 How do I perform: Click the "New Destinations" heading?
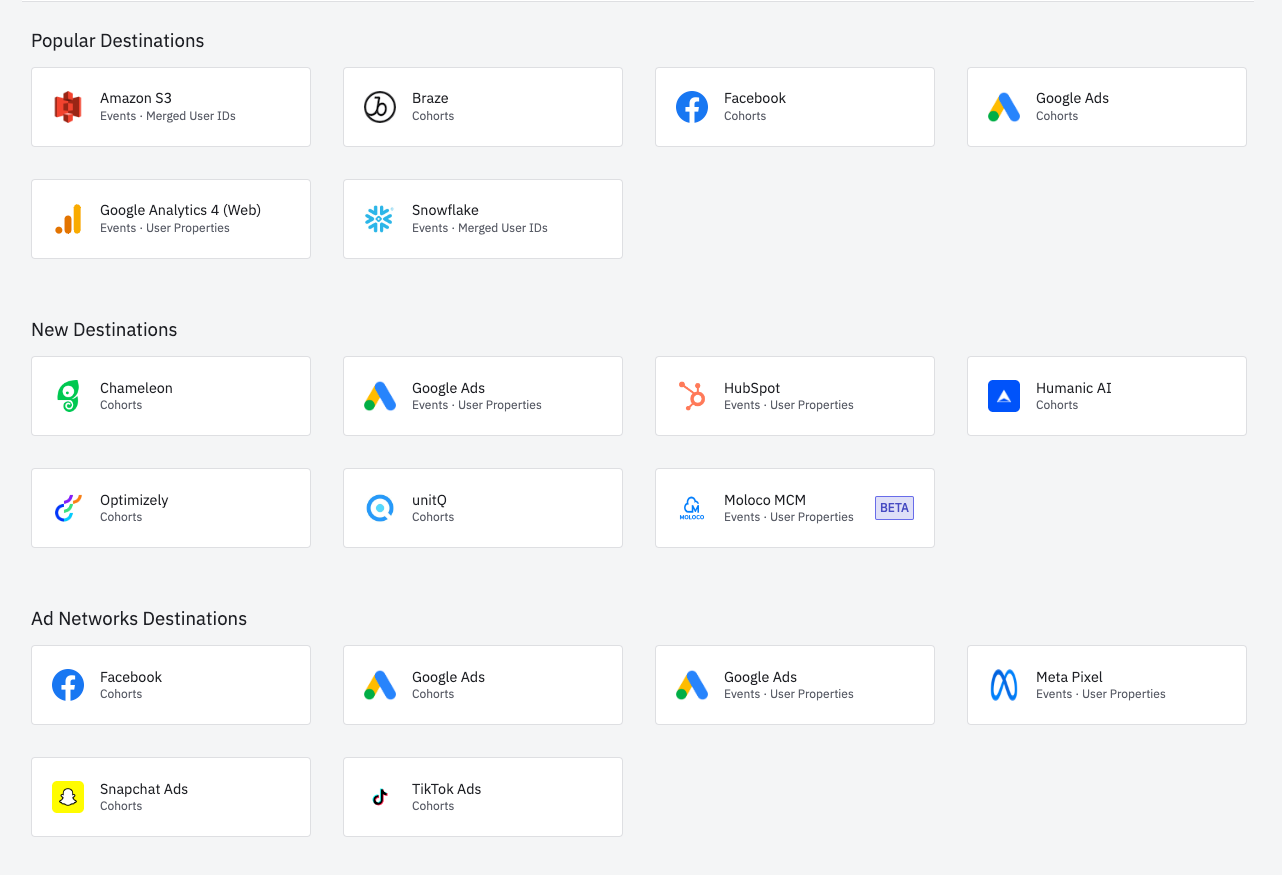(104, 330)
